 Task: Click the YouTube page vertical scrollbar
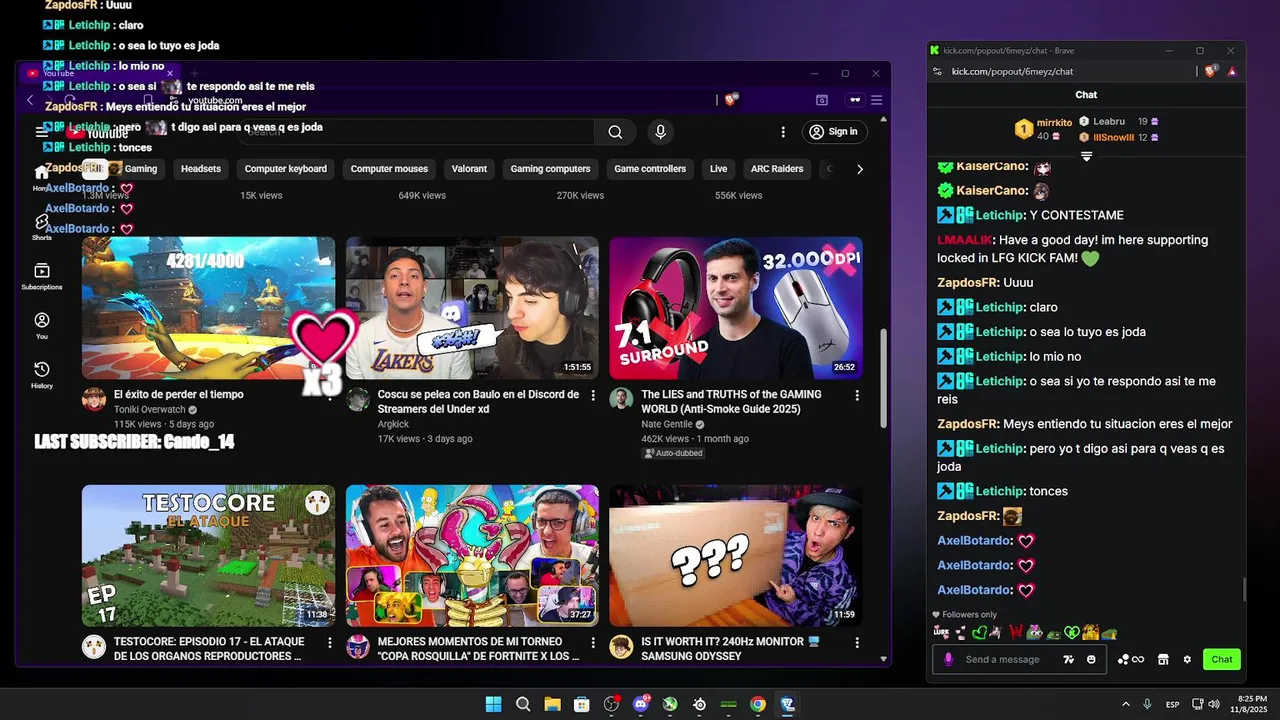pos(883,378)
